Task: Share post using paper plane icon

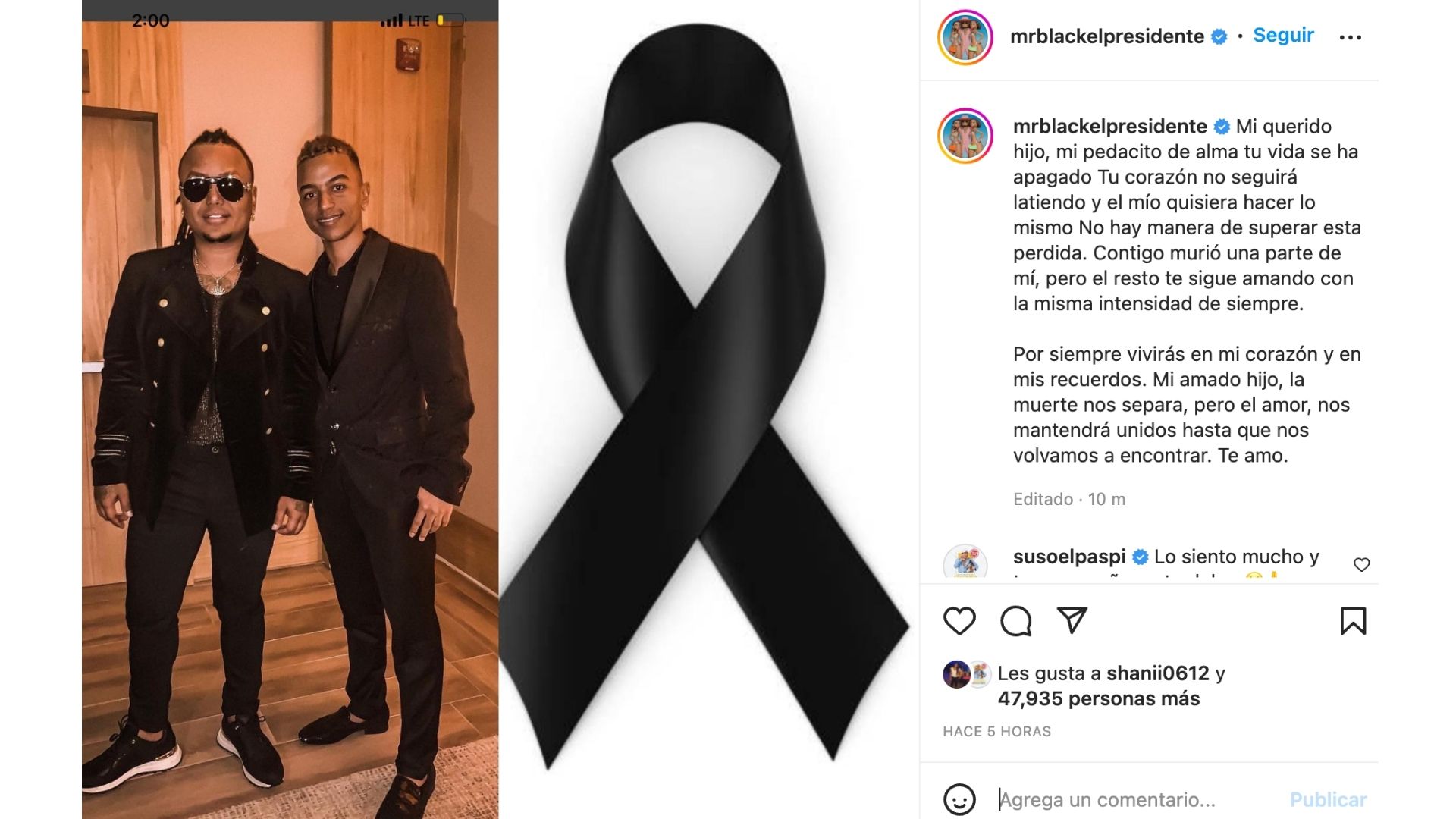Action: coord(1072,620)
